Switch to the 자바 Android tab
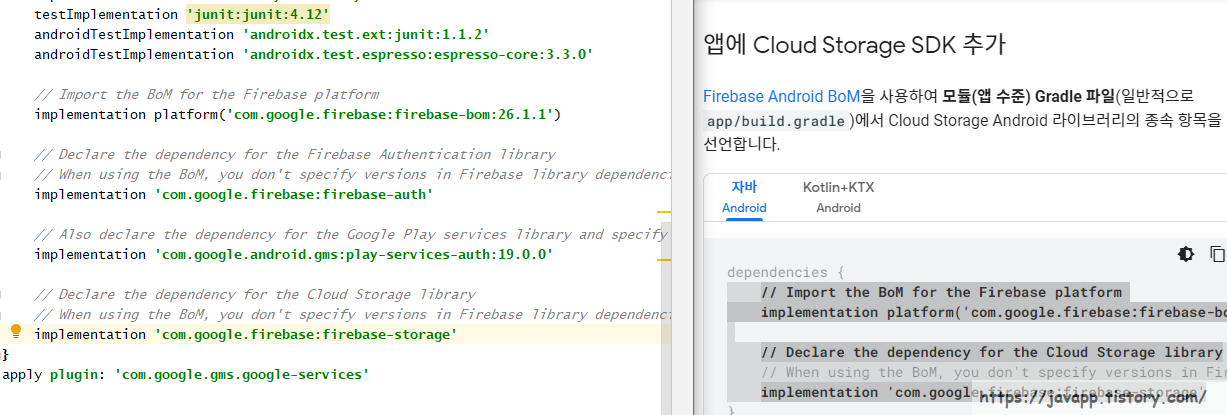 point(744,197)
